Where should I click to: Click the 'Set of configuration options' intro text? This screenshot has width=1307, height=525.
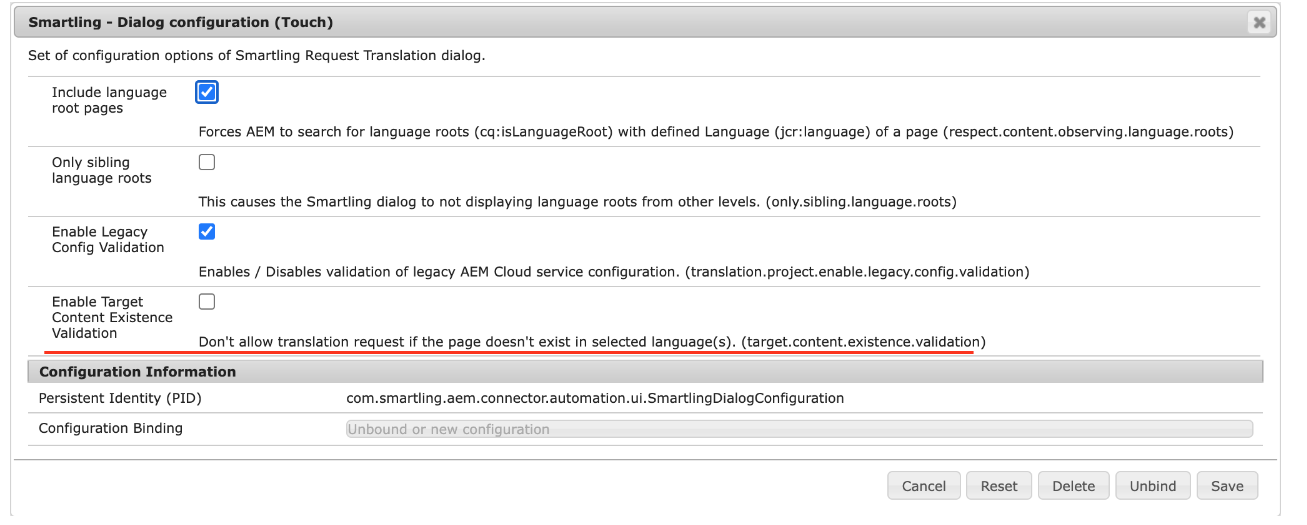(256, 56)
